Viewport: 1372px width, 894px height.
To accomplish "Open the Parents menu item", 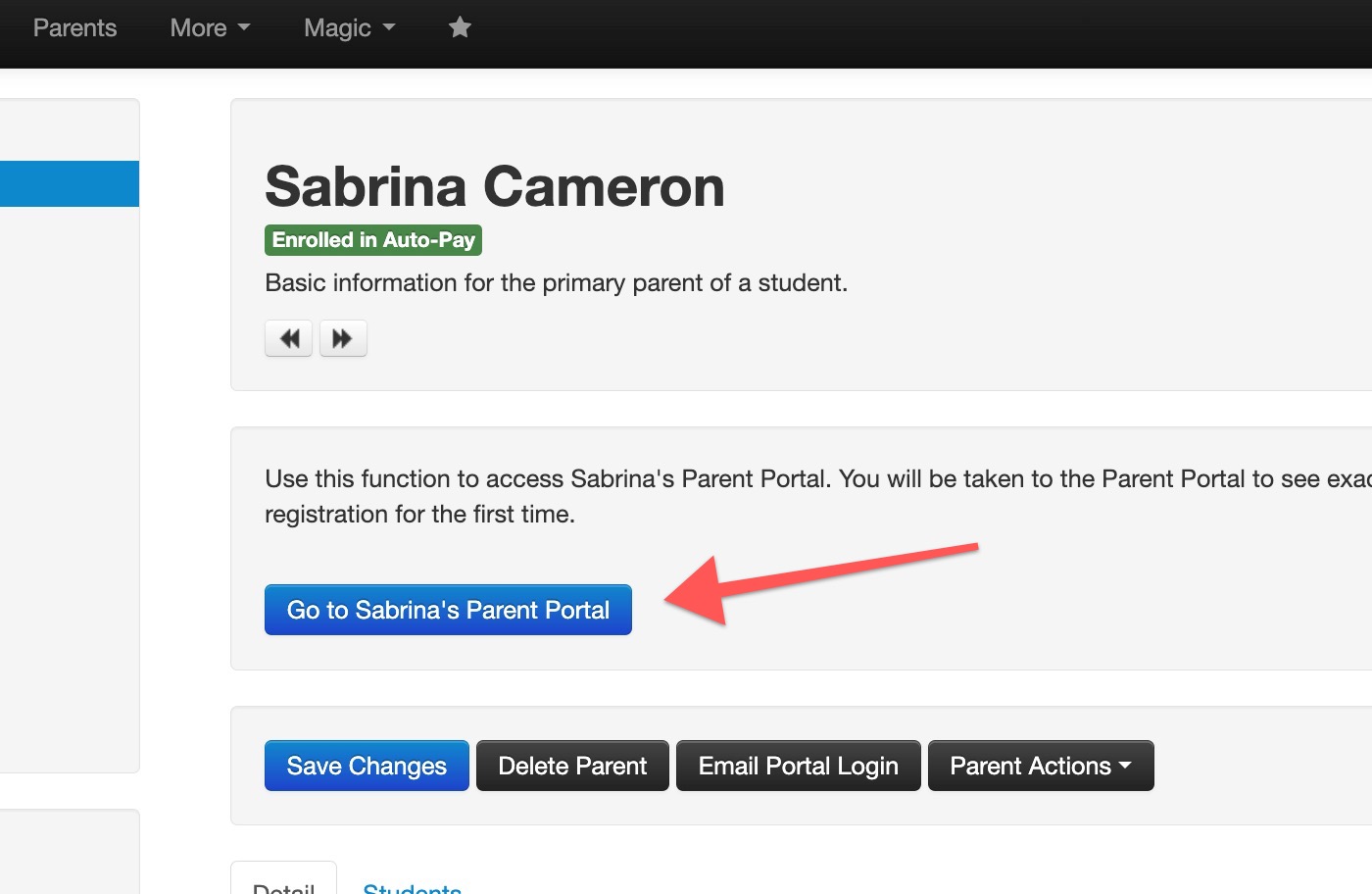I will (x=74, y=27).
